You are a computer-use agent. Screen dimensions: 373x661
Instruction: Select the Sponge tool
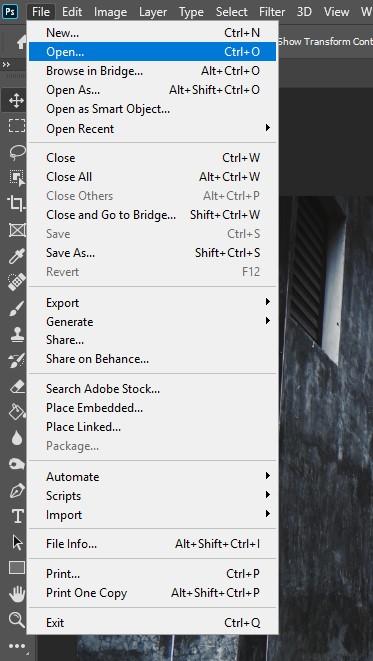point(17,464)
